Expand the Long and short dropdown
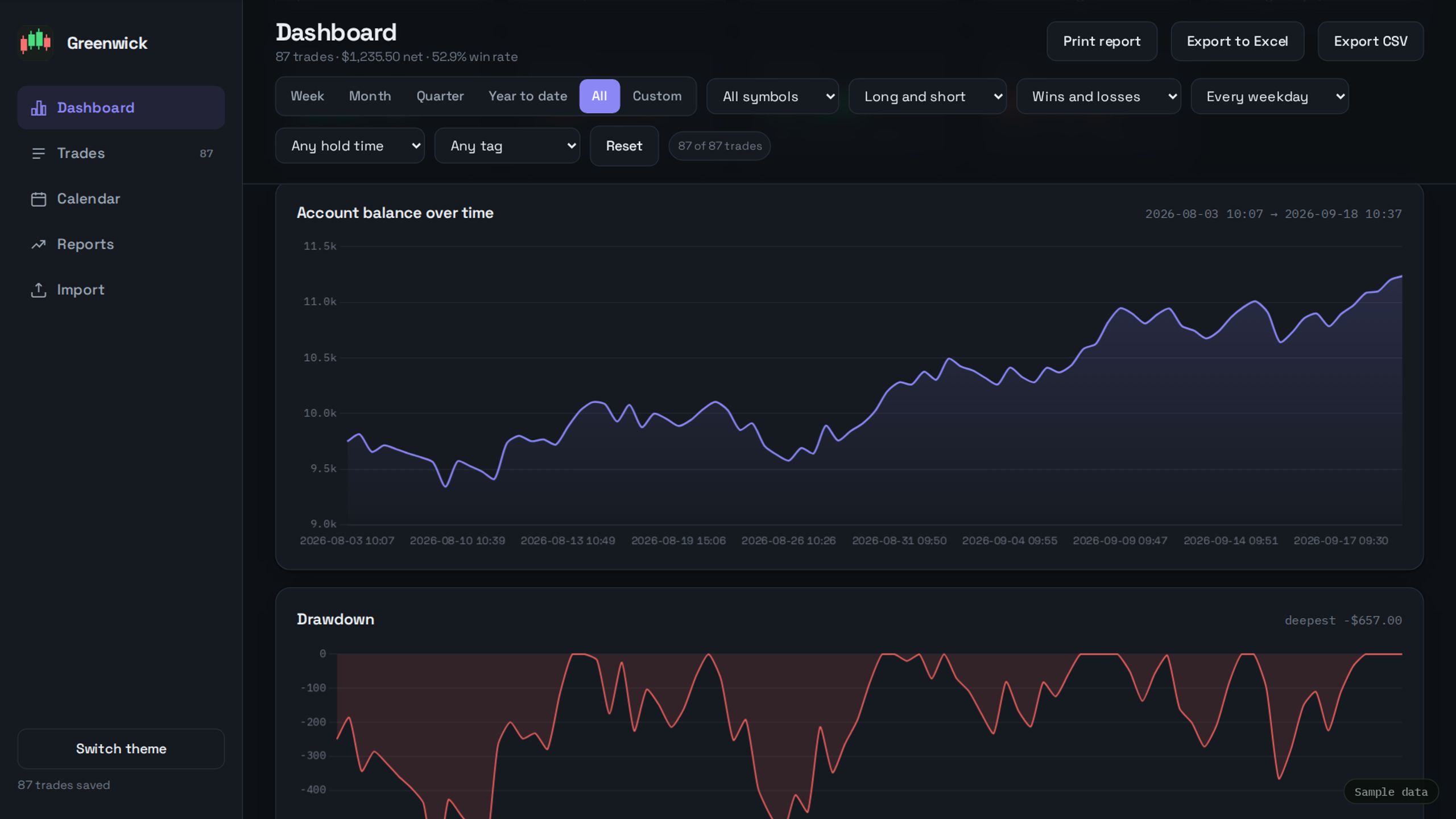This screenshot has width=1456, height=819. 928,96
